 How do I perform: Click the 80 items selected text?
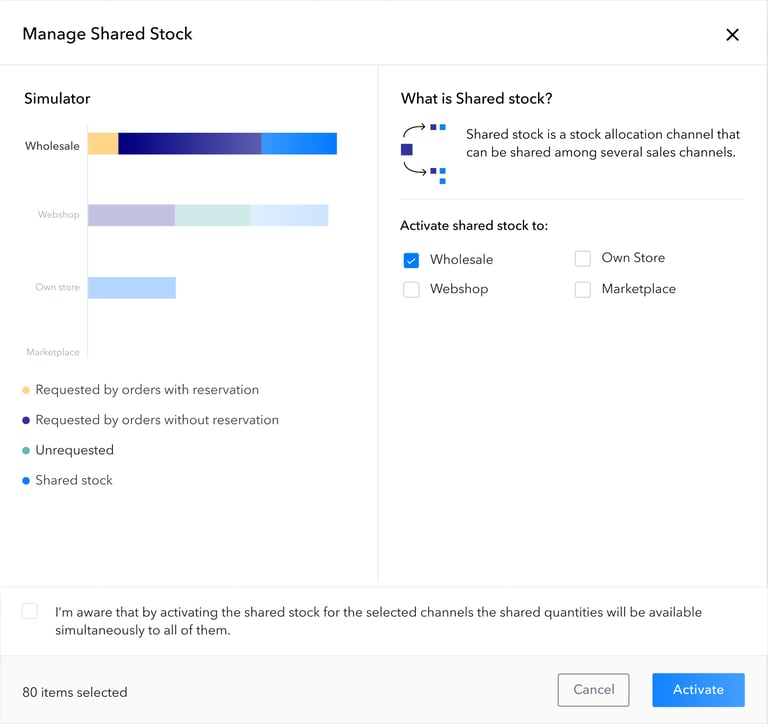(75, 692)
